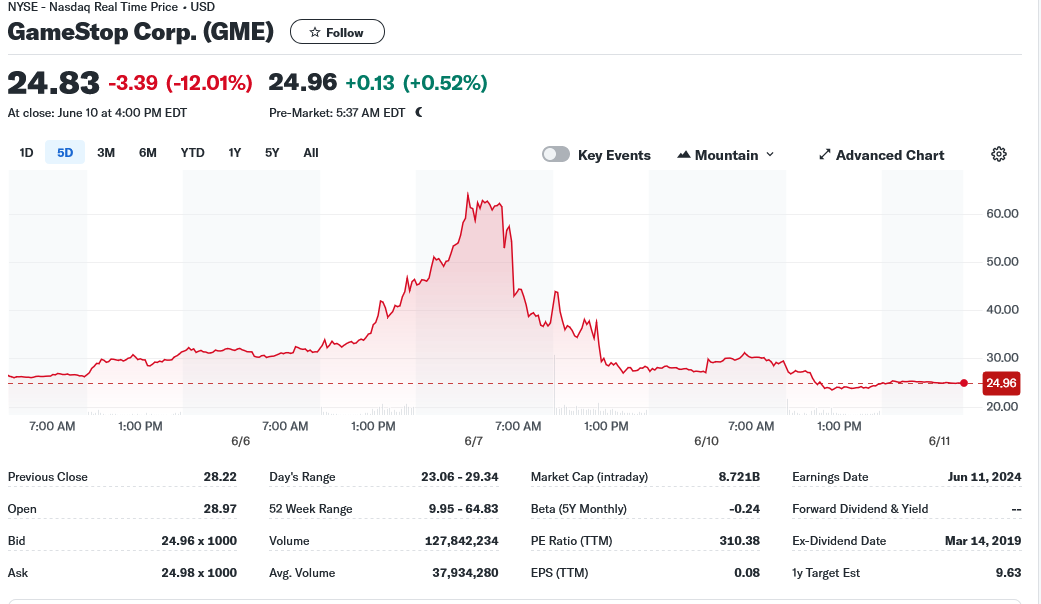The height and width of the screenshot is (604, 1041).
Task: Select the 5D time range tab
Action: coord(65,153)
